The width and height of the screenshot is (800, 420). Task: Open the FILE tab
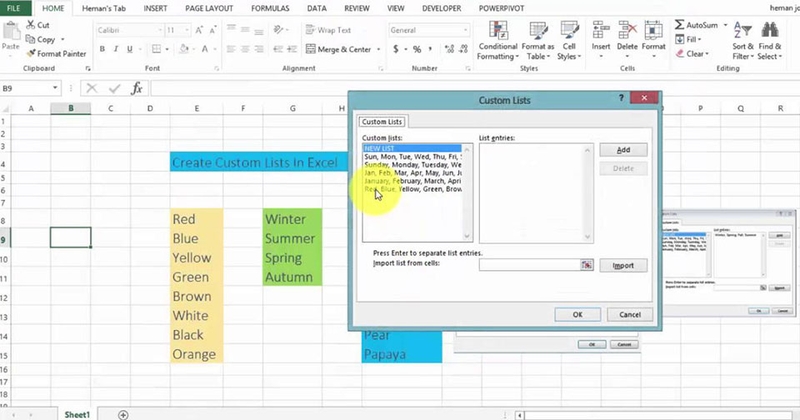[14, 8]
